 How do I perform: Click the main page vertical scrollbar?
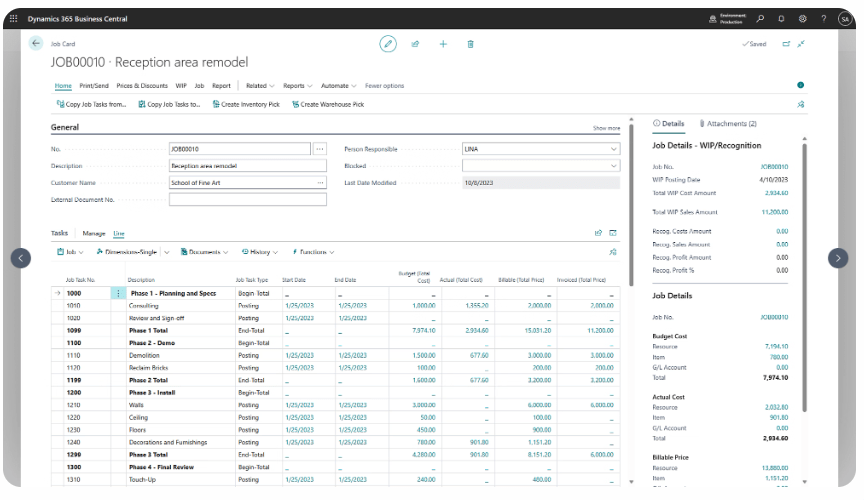(x=631, y=205)
